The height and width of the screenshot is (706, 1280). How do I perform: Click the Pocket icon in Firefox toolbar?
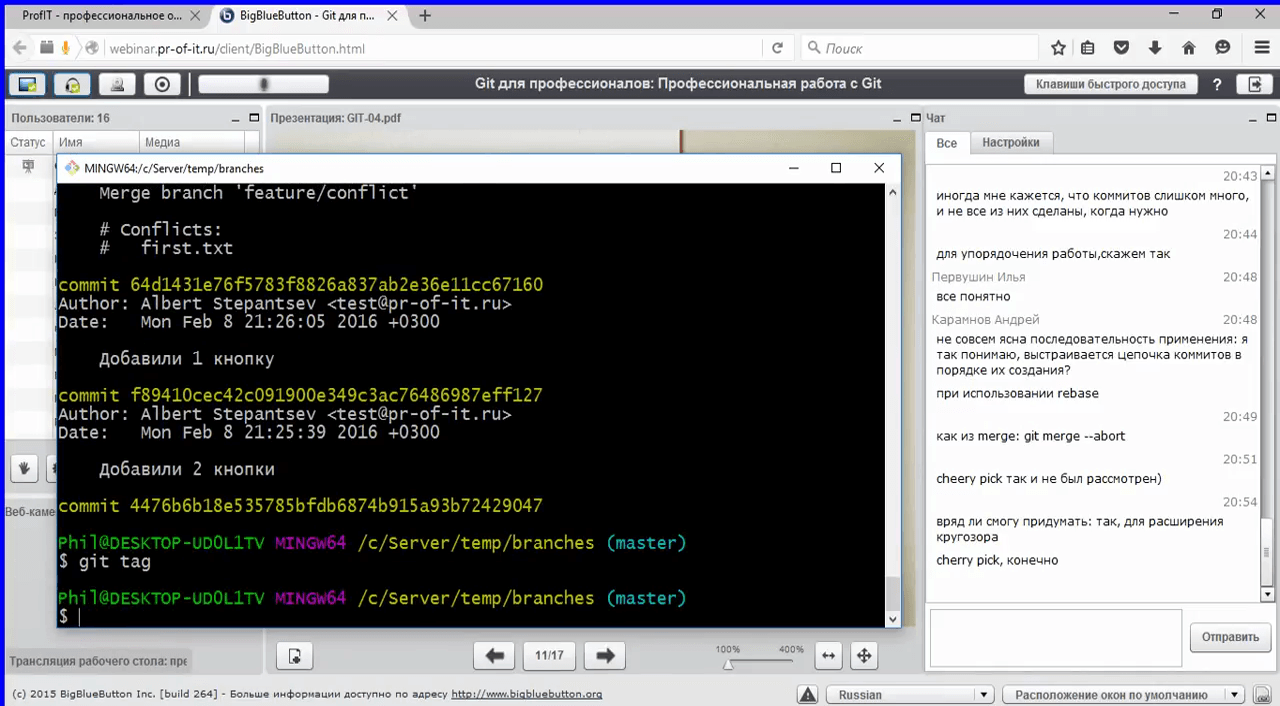[x=1122, y=48]
